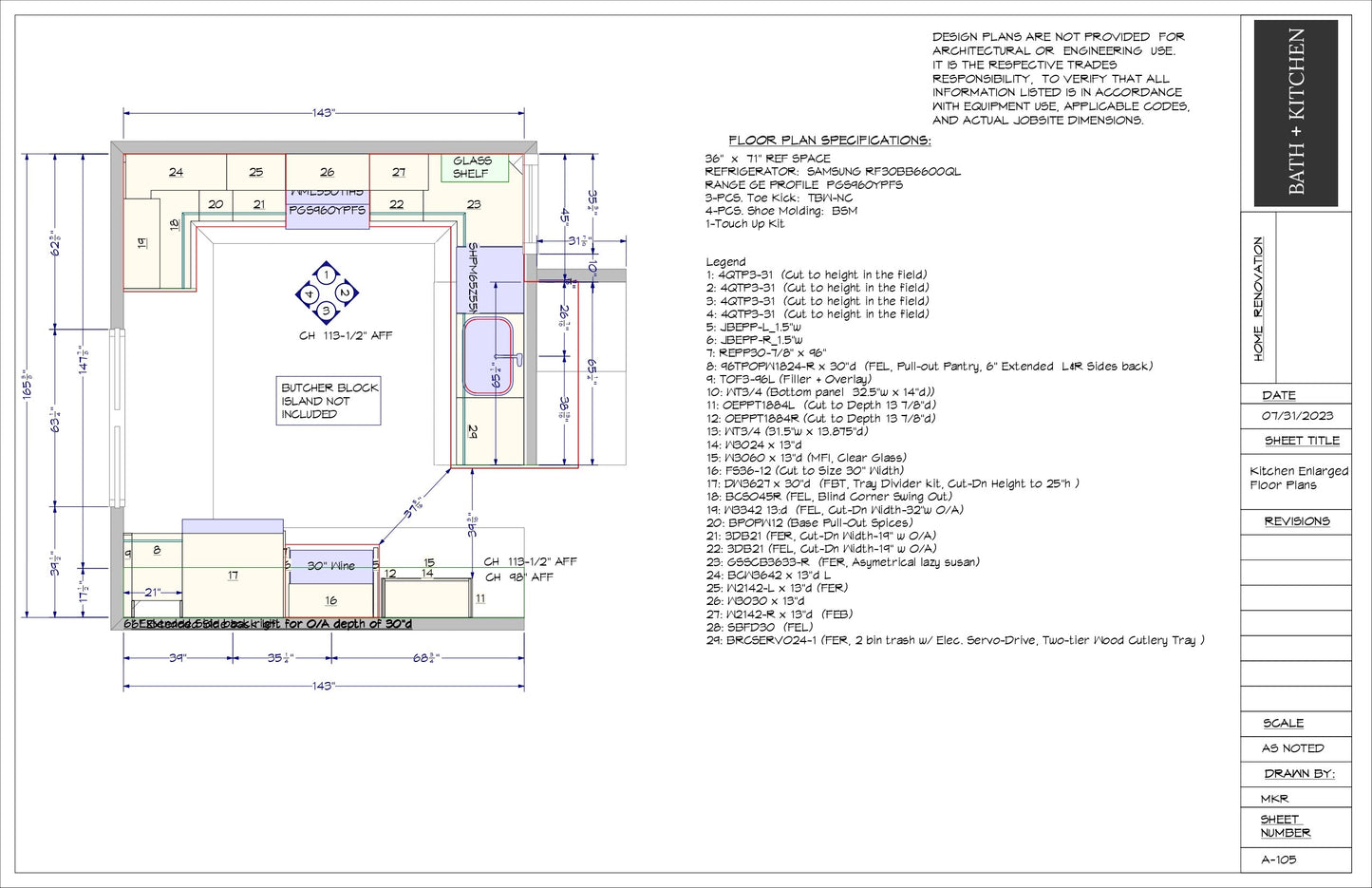Screen dimensions: 1372x888
Task: Select the GLASS SHELF green box
Action: [475, 167]
